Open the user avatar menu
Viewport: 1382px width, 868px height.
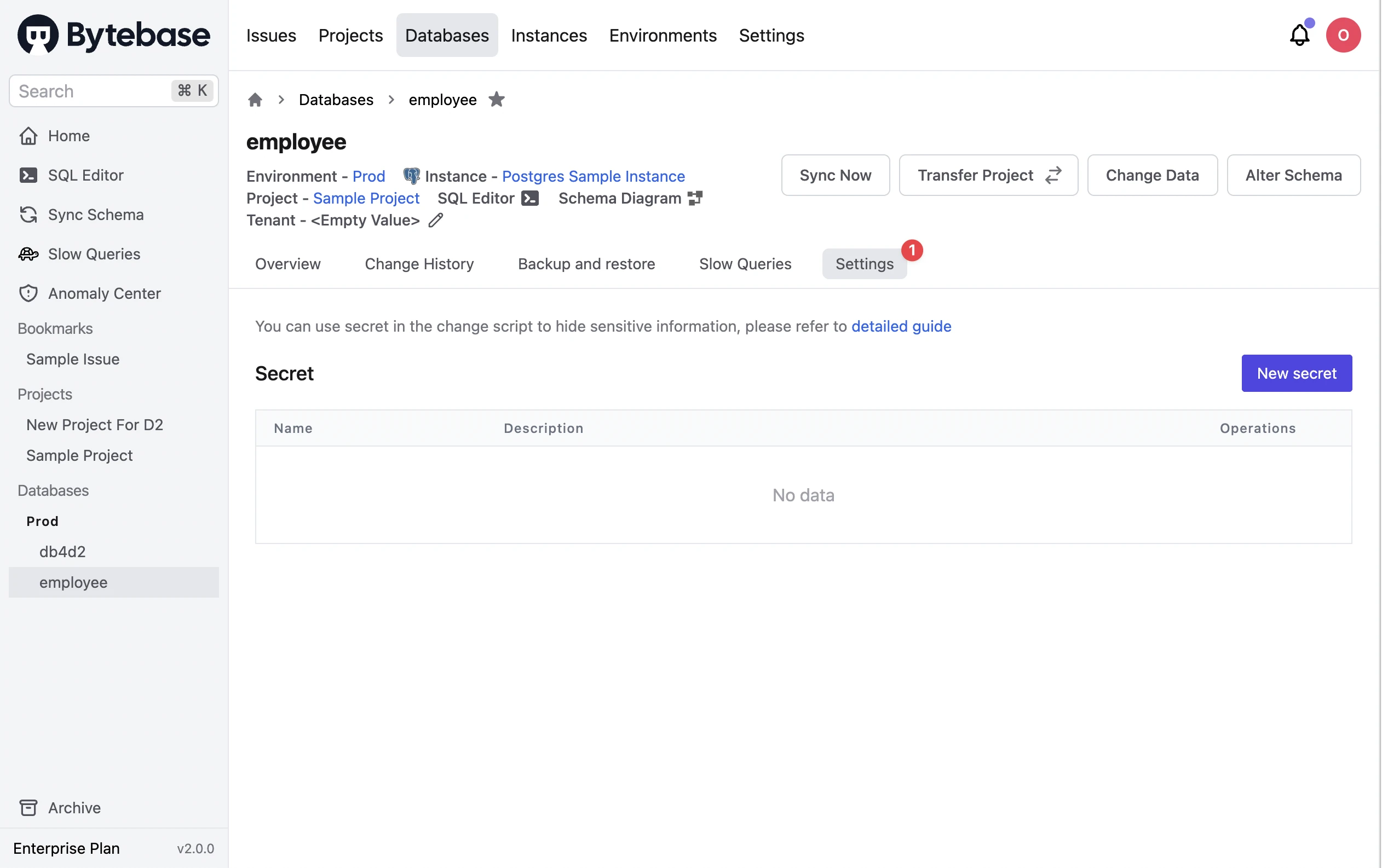tap(1343, 35)
